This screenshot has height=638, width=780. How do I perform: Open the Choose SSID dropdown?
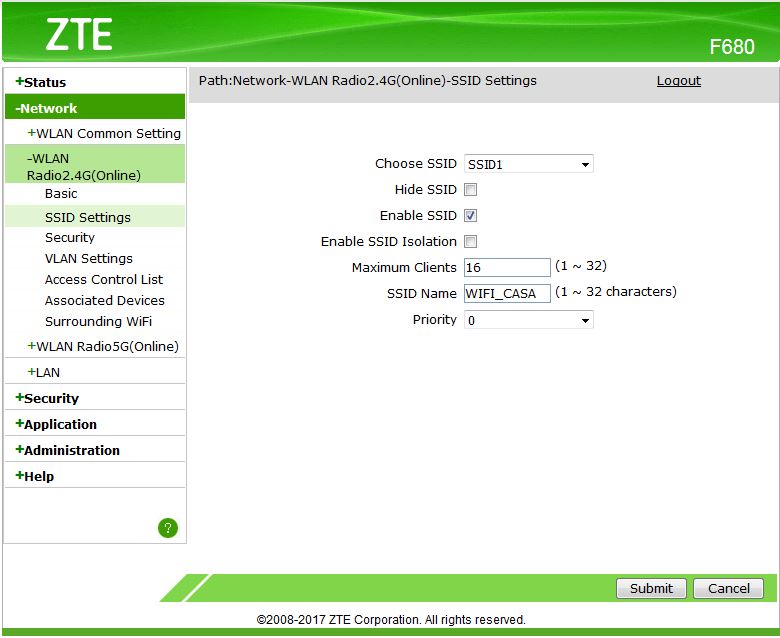(528, 164)
